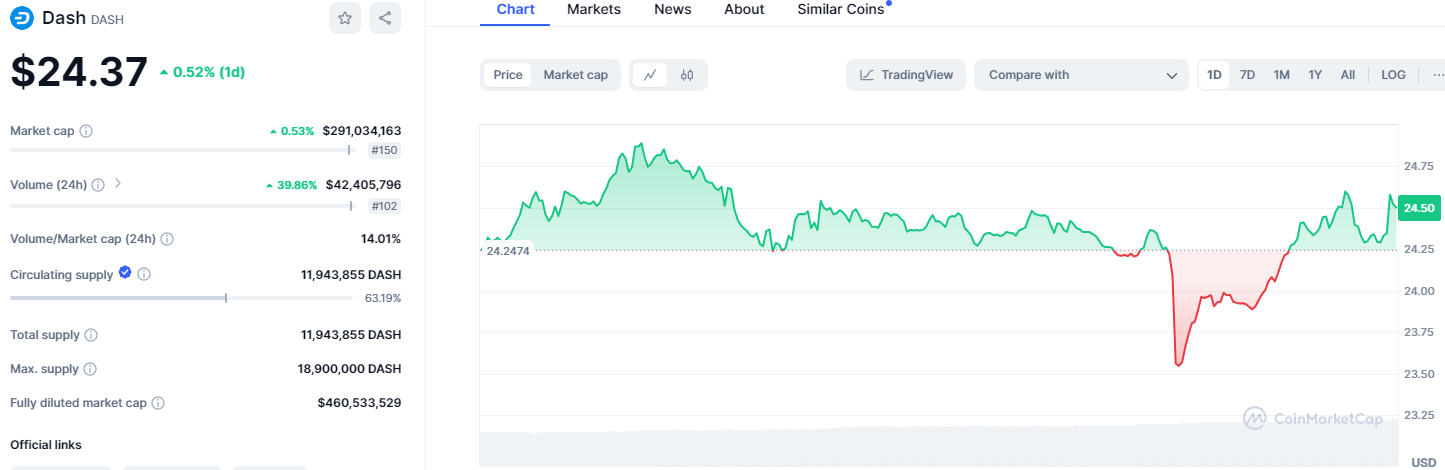Screen dimensions: 1445x470
Task: Click the Circulating supply progress bar
Action: (183, 297)
